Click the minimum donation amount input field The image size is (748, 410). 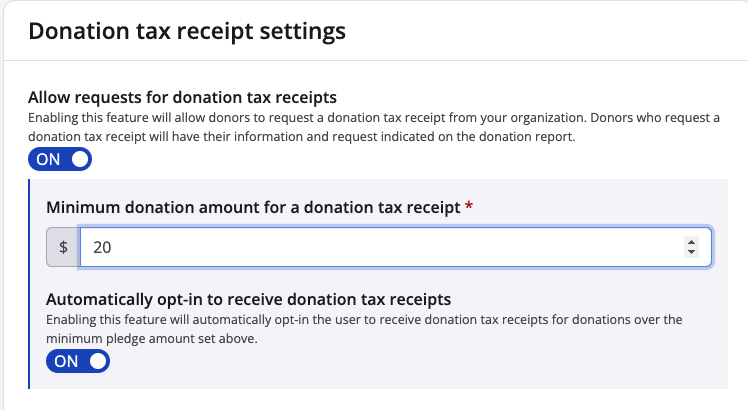380,247
